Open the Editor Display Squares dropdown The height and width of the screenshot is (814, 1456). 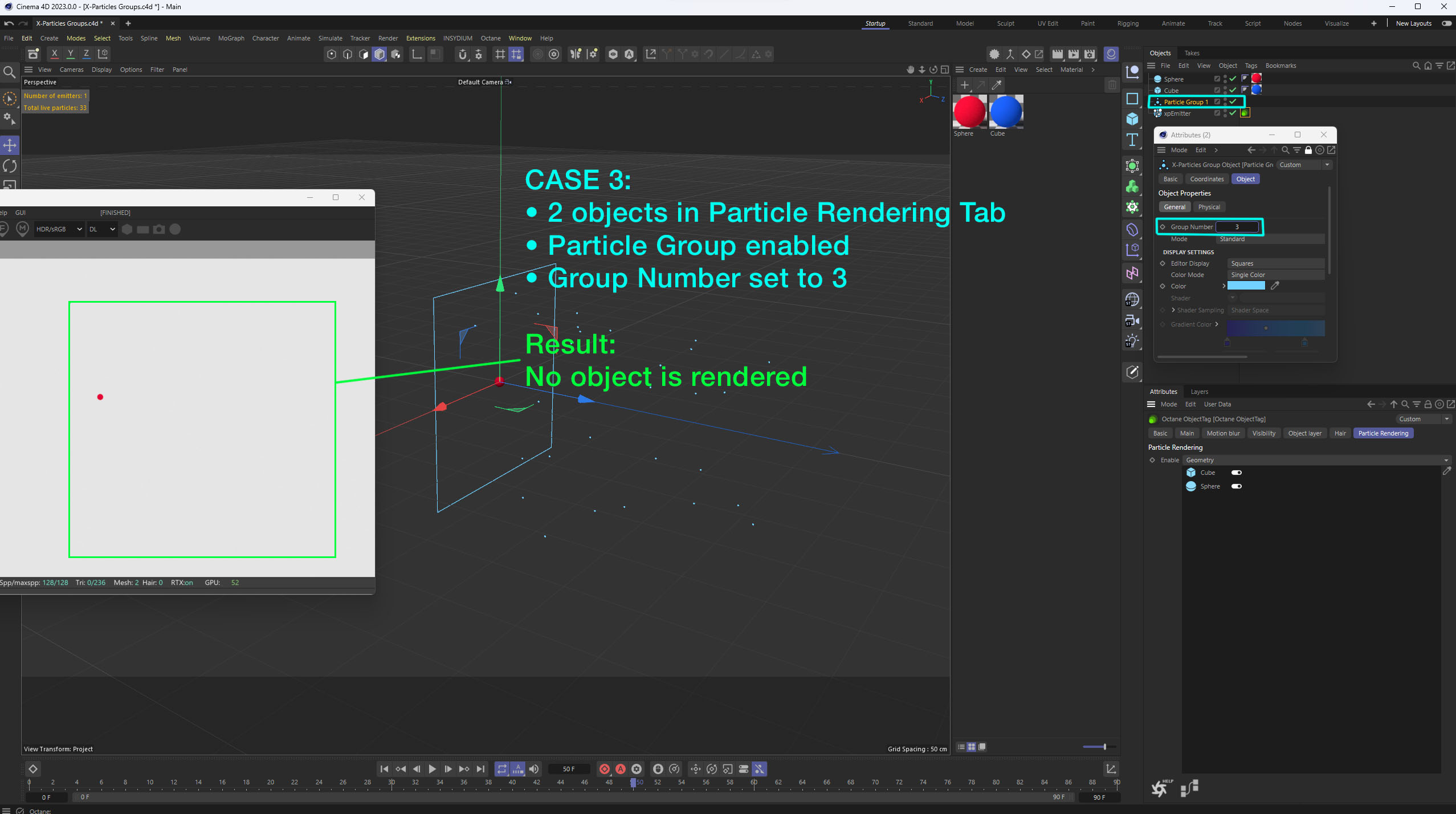(1275, 263)
